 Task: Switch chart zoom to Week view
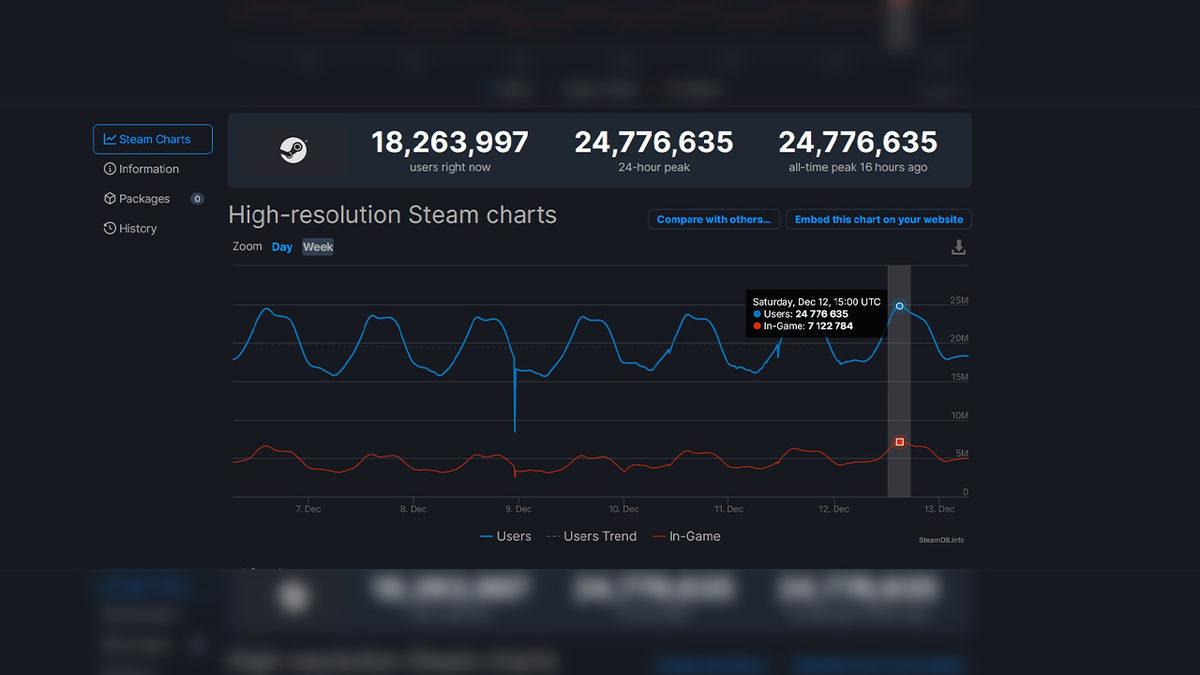317,246
